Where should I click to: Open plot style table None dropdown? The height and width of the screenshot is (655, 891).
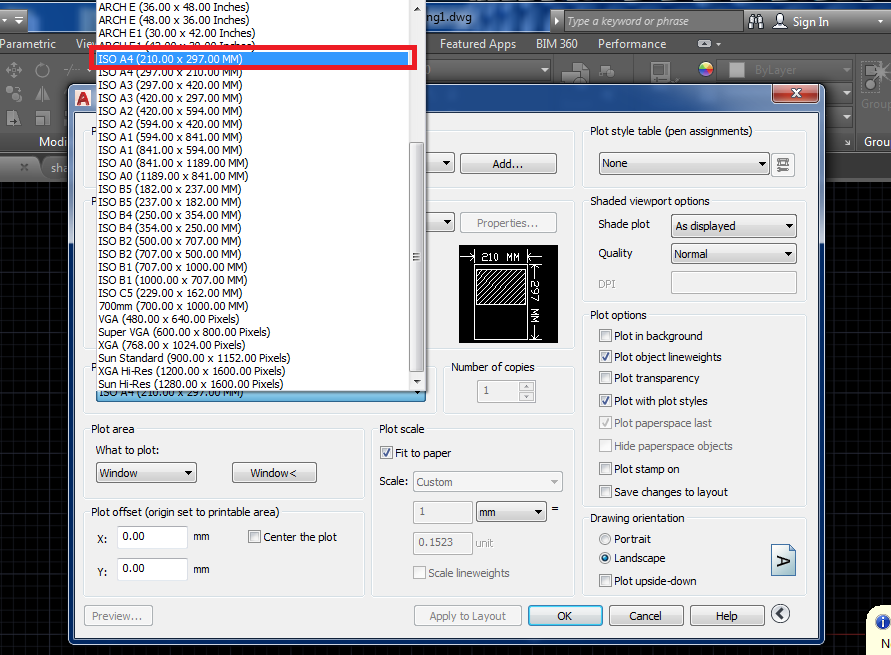click(684, 164)
